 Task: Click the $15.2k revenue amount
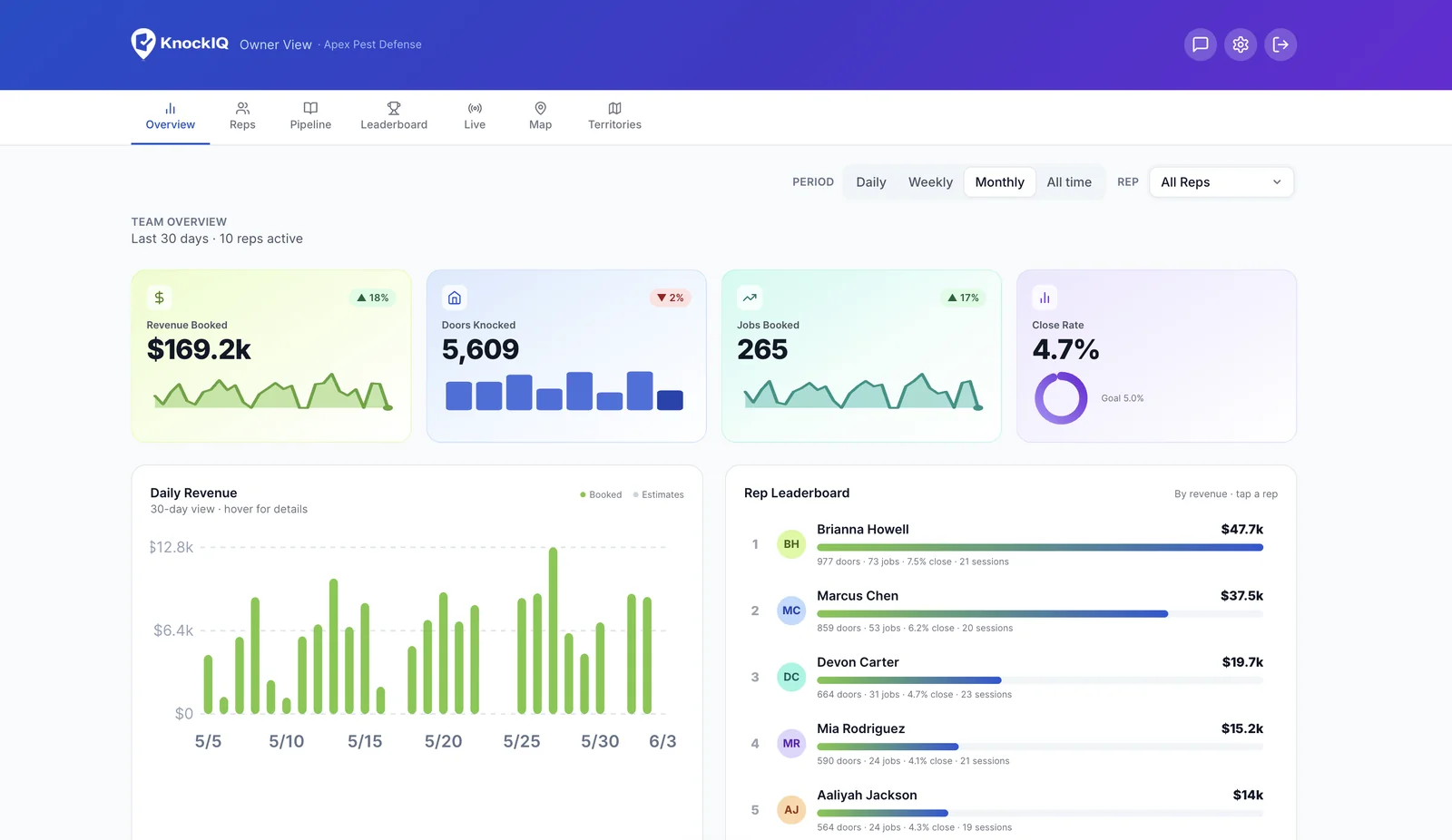click(x=1242, y=728)
